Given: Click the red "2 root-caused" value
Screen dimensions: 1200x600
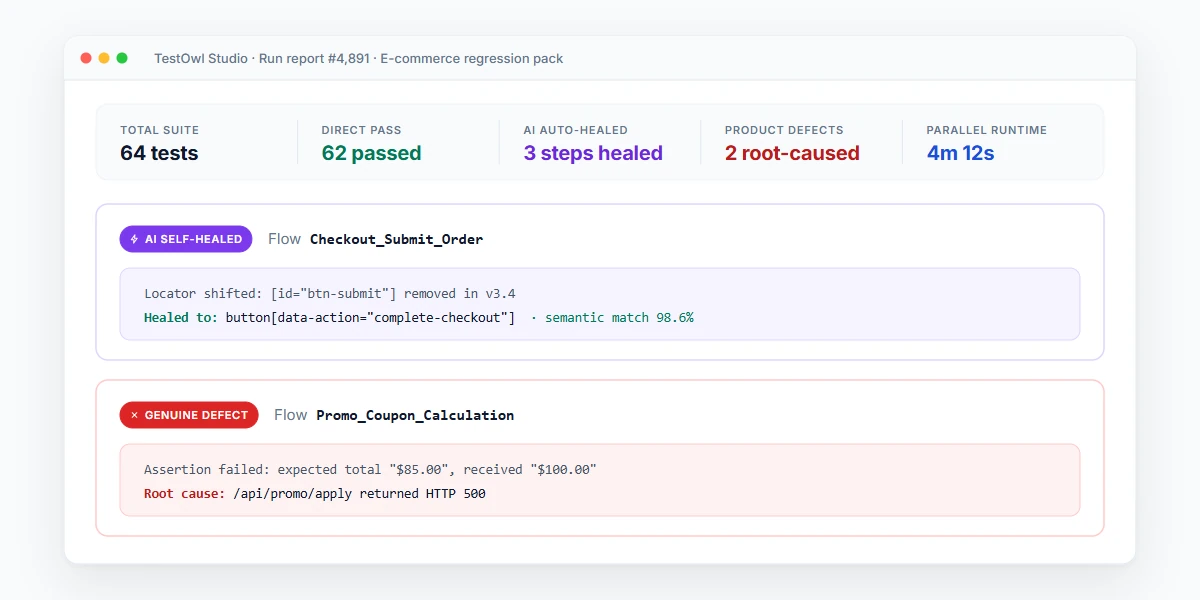Looking at the screenshot, I should coord(792,153).
